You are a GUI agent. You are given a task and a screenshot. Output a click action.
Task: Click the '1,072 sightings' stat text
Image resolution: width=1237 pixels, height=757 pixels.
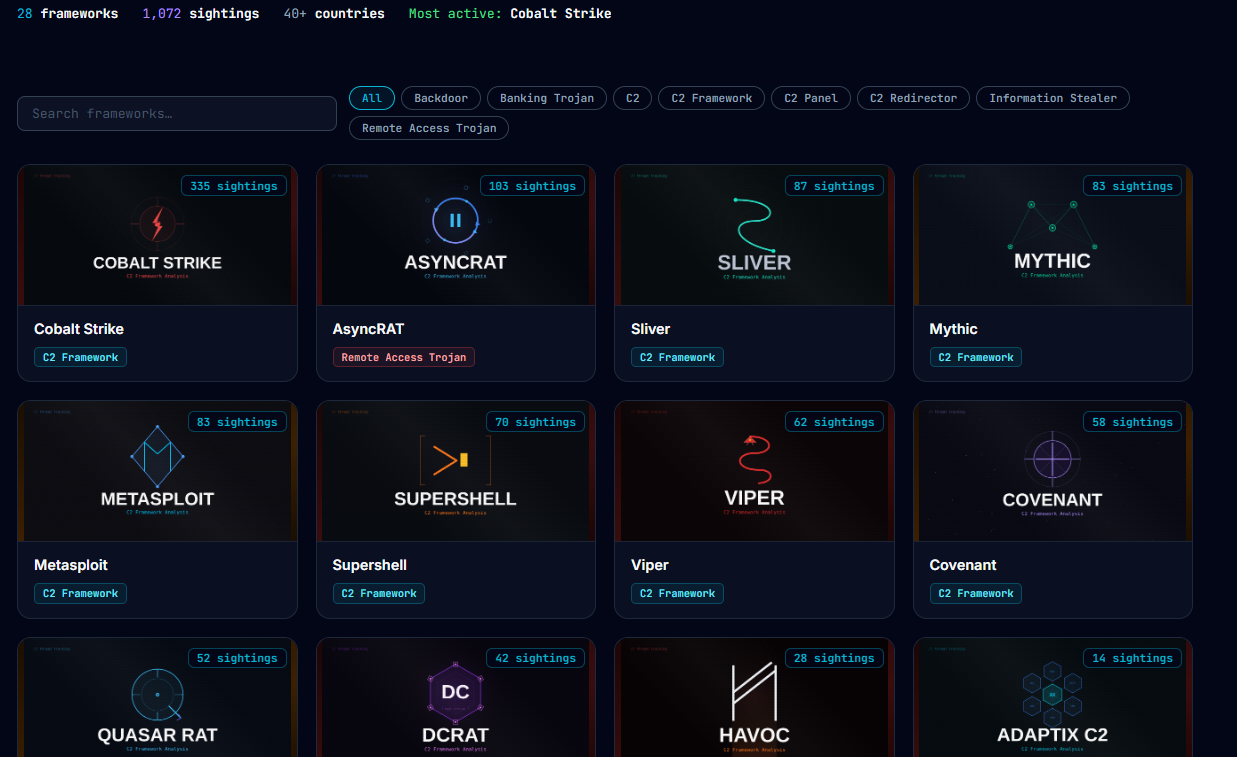point(201,14)
